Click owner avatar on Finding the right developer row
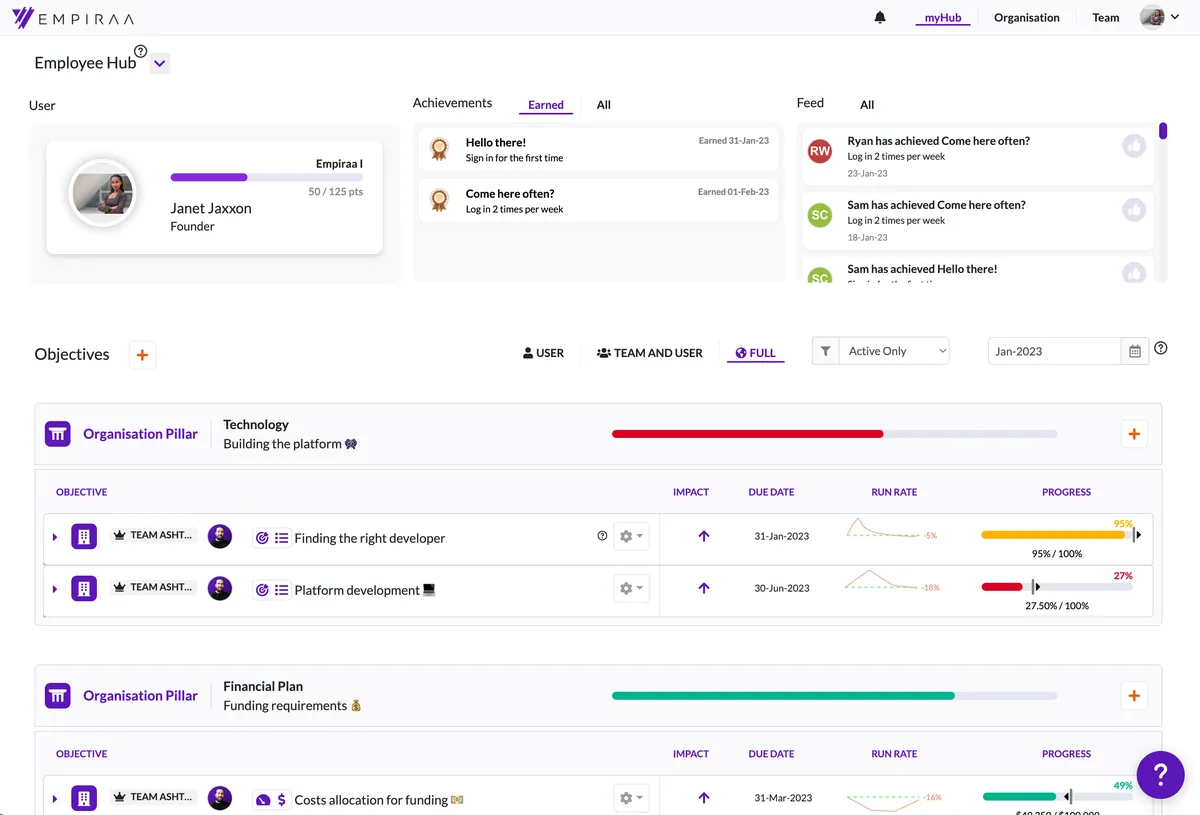Screen dimensions: 1200x815 tap(220, 536)
